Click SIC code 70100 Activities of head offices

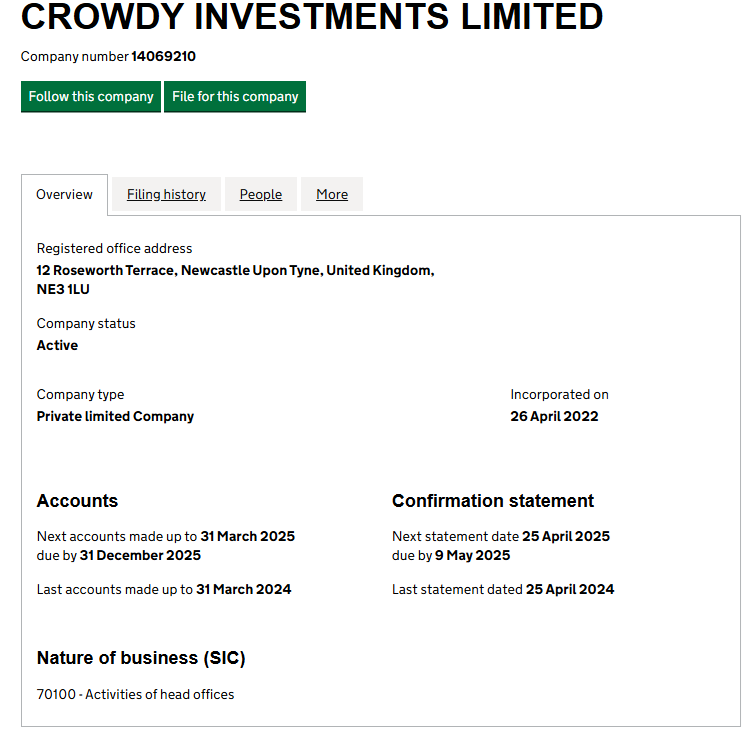point(136,695)
